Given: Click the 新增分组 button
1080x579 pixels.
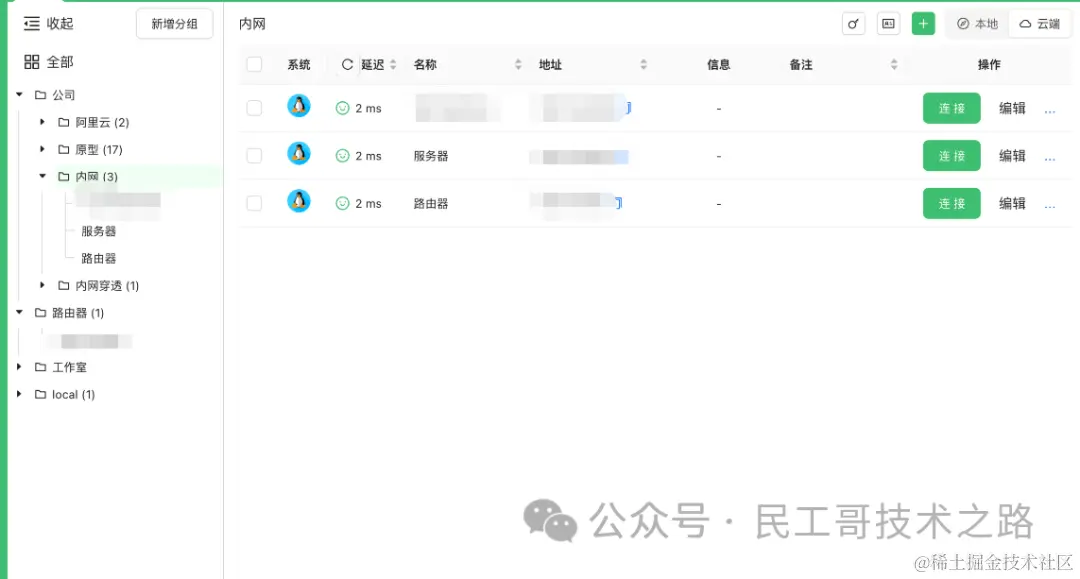Looking at the screenshot, I should [x=174, y=23].
